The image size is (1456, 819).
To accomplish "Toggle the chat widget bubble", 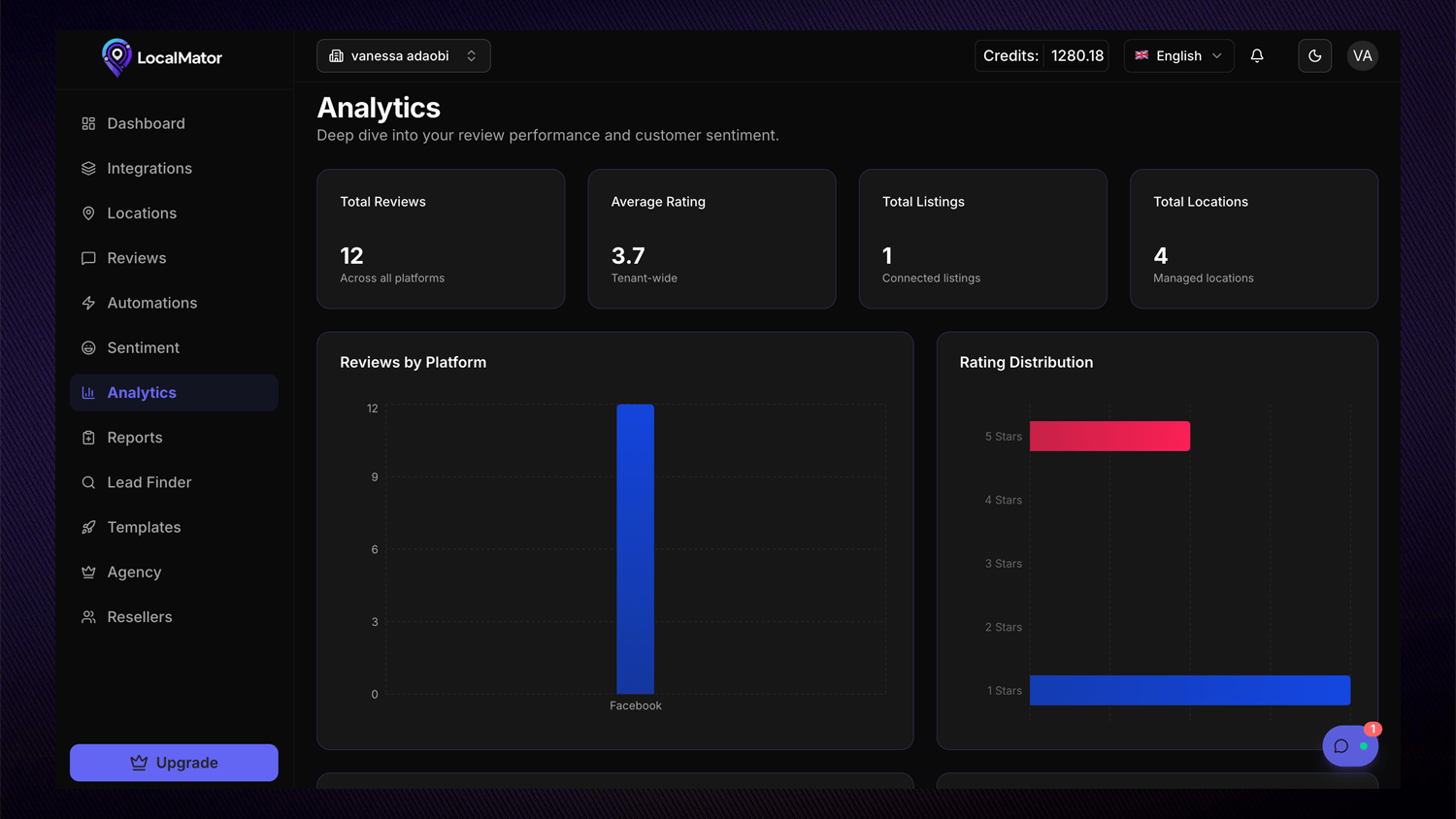I will [x=1349, y=745].
